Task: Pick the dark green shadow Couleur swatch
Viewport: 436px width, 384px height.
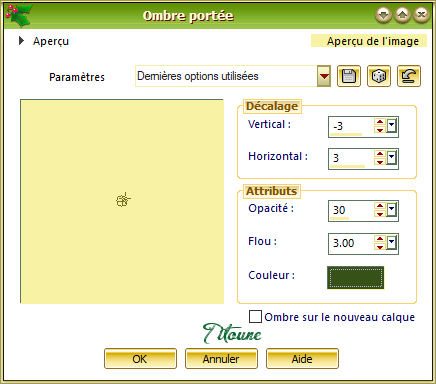Action: 355,277
